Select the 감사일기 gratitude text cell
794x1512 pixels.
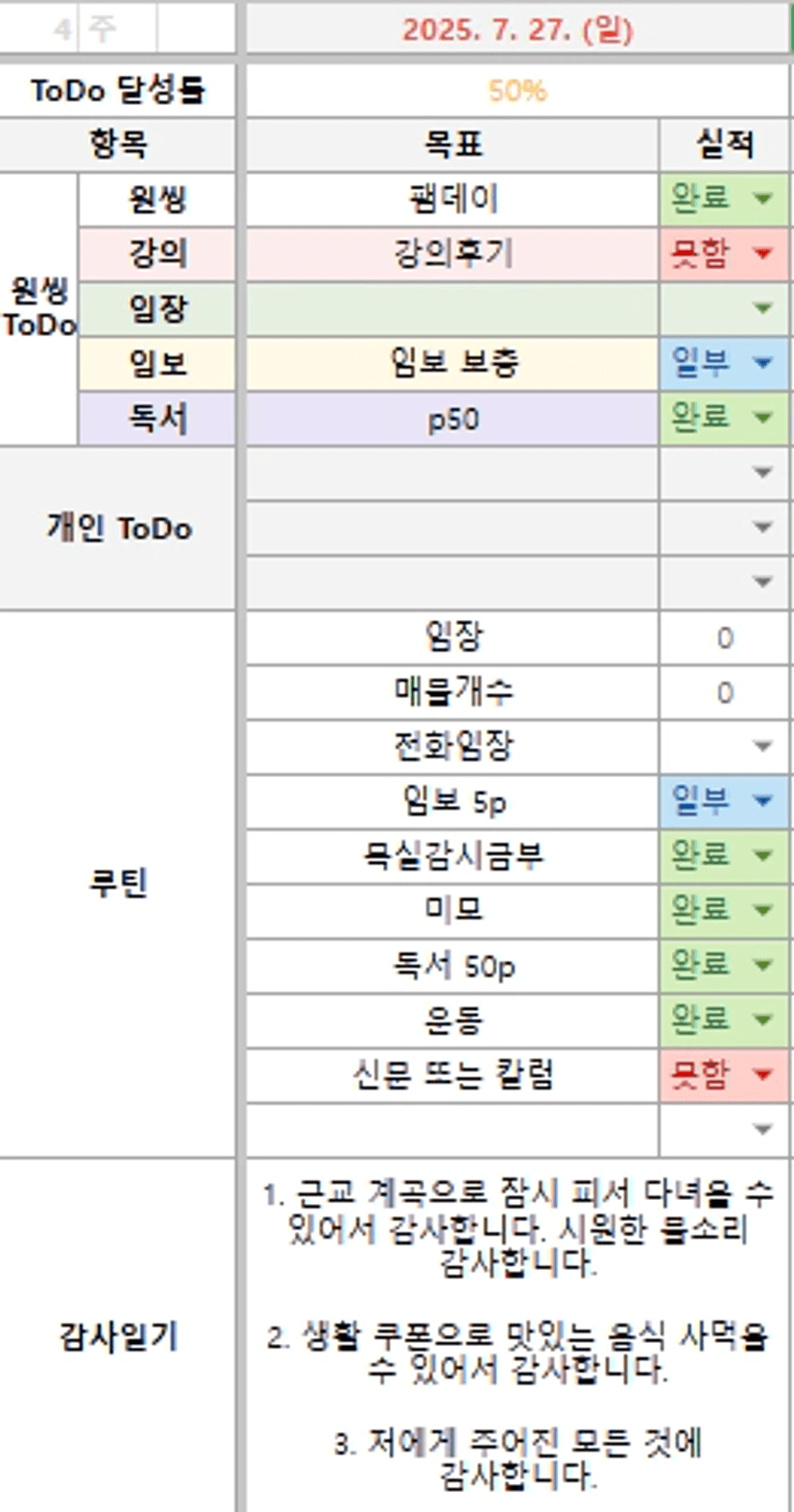pos(517,1334)
